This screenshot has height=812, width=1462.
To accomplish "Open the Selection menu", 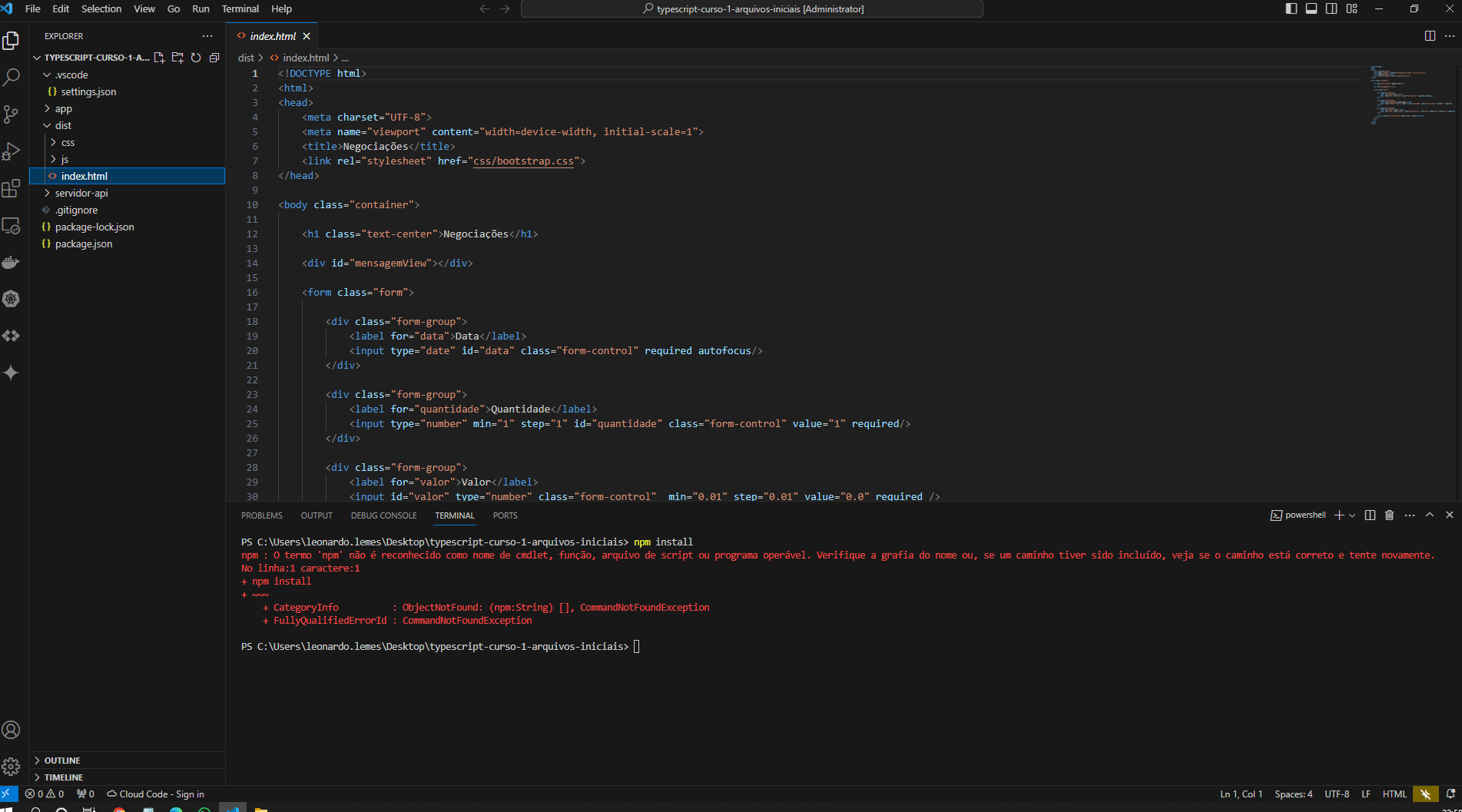I will (x=101, y=9).
